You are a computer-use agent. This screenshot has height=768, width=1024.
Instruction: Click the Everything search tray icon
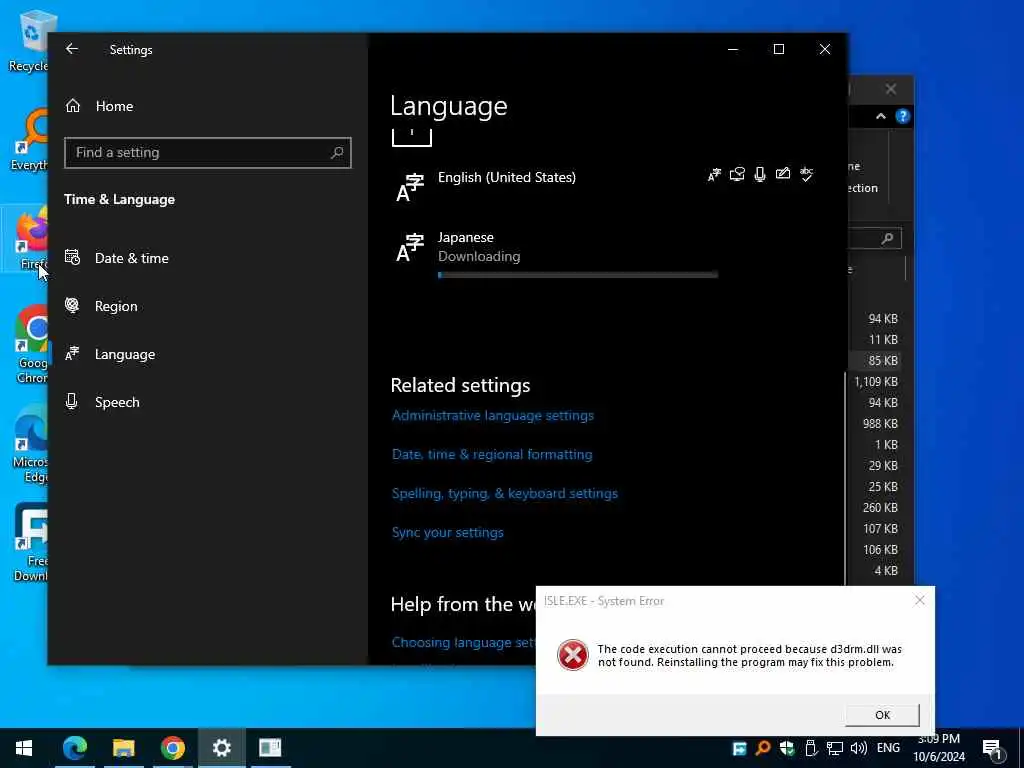click(763, 748)
